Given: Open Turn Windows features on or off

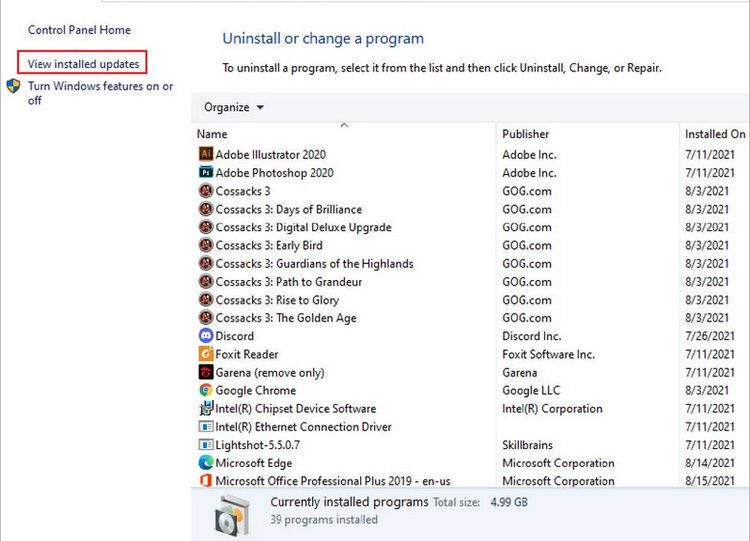Looking at the screenshot, I should [x=100, y=93].
